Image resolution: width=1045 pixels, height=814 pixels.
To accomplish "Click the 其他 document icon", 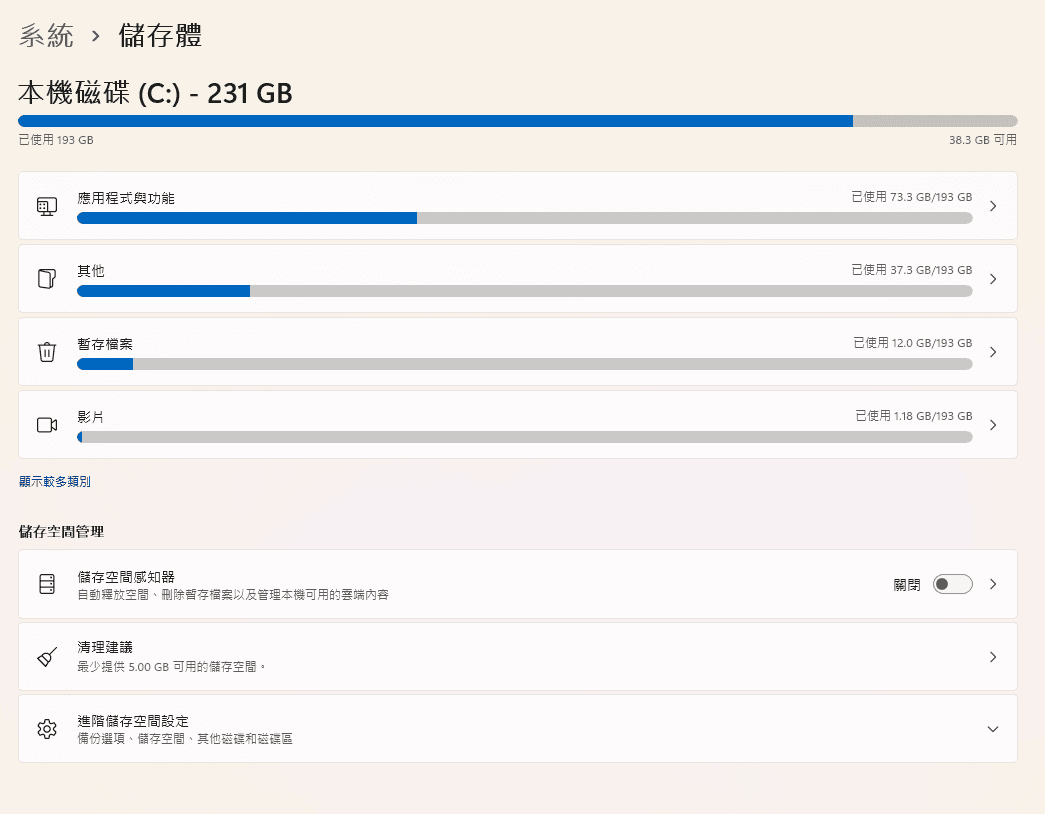I will (x=47, y=279).
